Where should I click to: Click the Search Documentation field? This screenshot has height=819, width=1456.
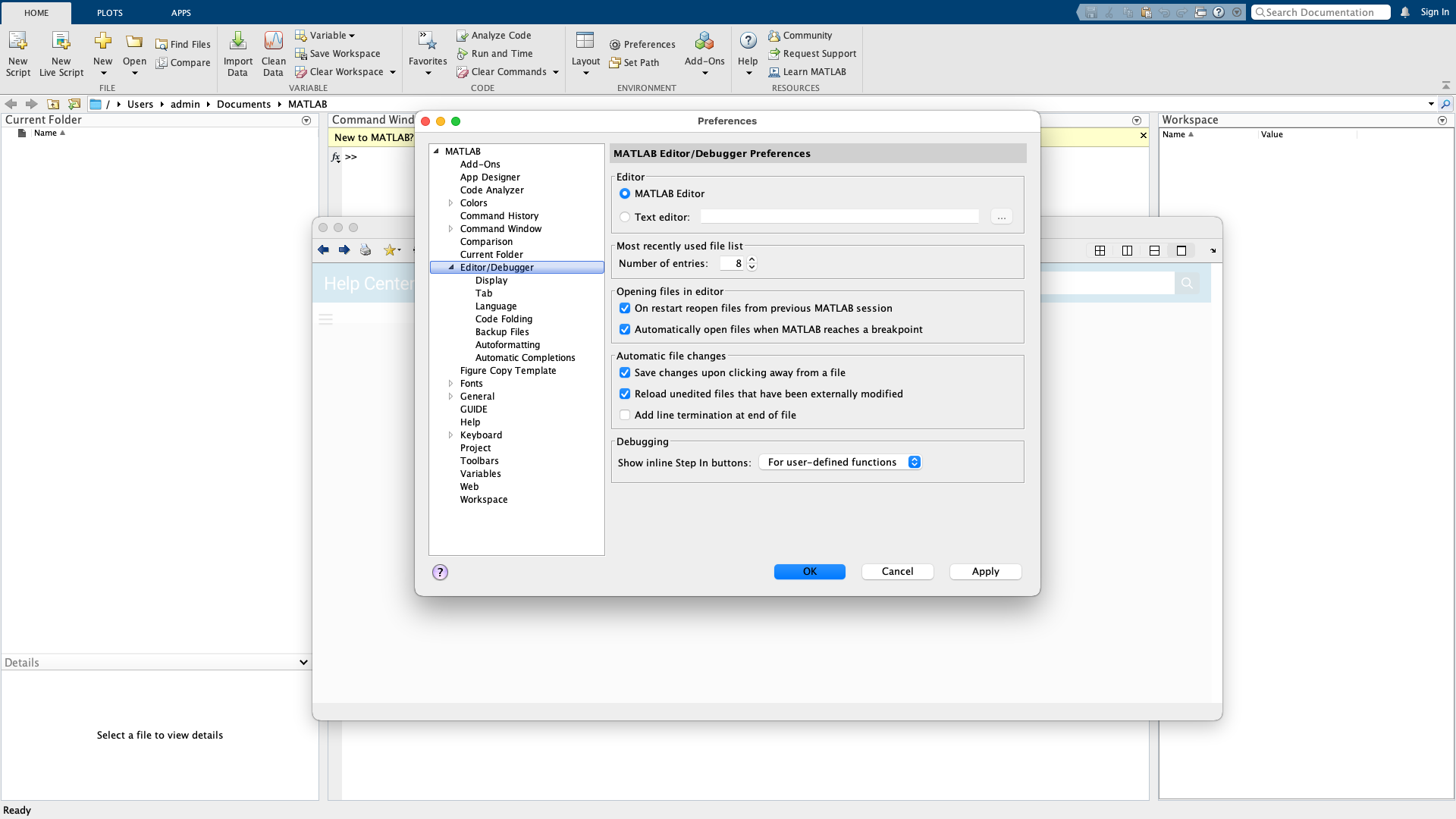pos(1320,12)
